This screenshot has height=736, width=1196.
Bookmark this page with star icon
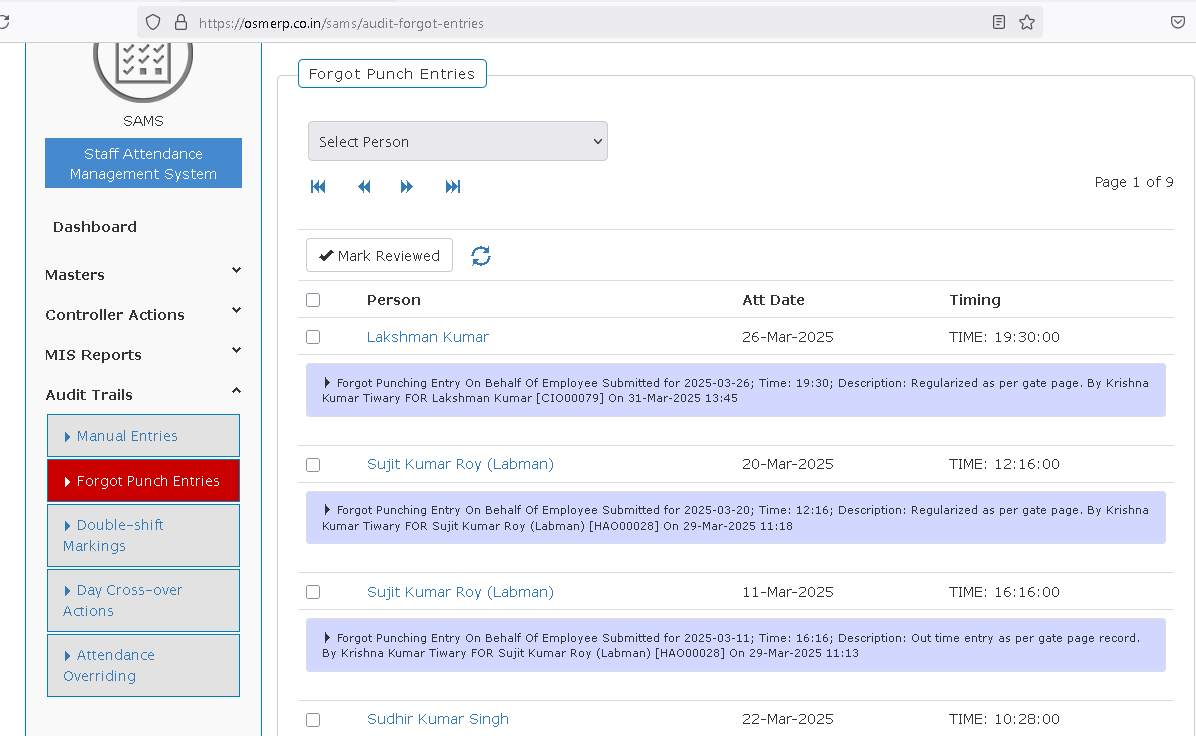pyautogui.click(x=1027, y=22)
